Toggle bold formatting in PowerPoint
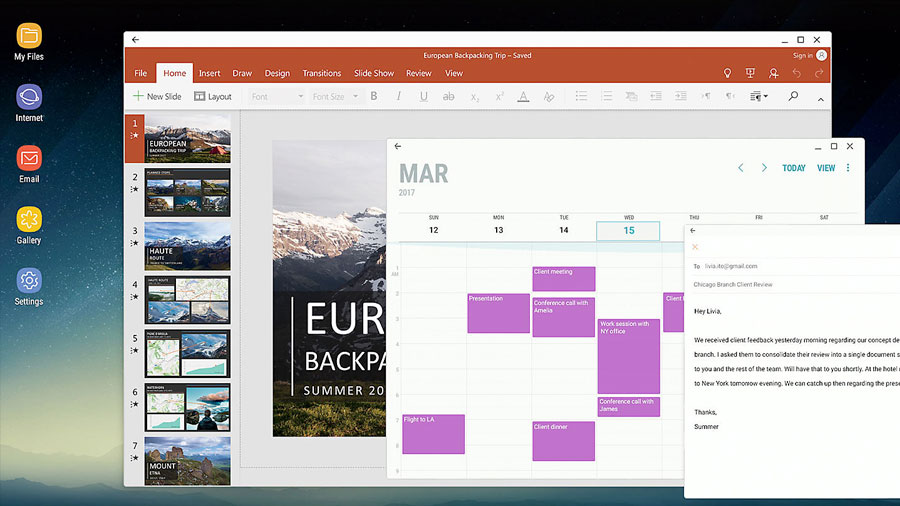The image size is (900, 506). [374, 96]
